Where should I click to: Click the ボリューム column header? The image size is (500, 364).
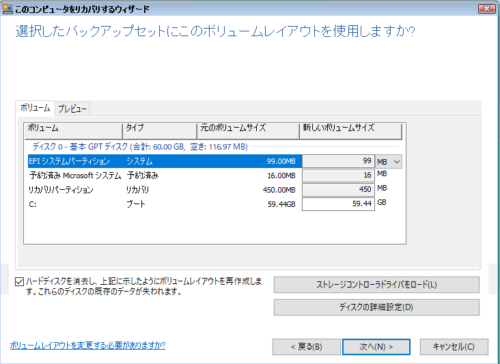73,131
